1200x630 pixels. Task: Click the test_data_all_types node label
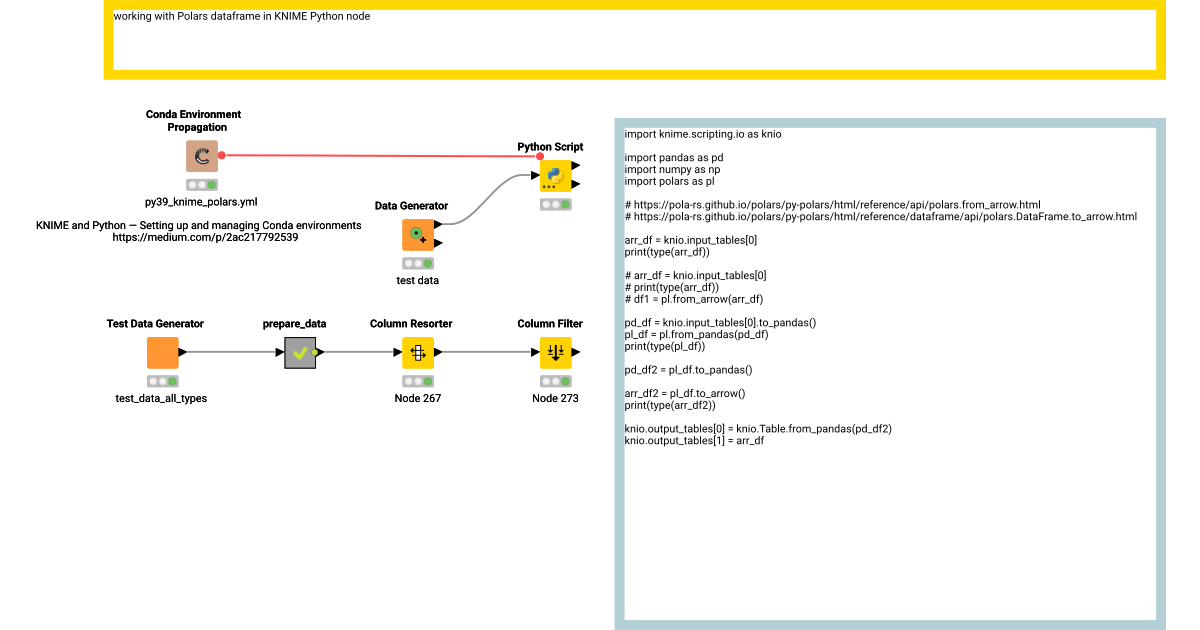(x=162, y=397)
